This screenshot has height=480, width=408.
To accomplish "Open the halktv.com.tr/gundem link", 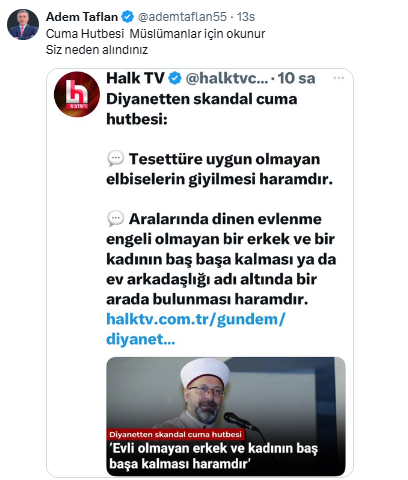I will pyautogui.click(x=196, y=319).
